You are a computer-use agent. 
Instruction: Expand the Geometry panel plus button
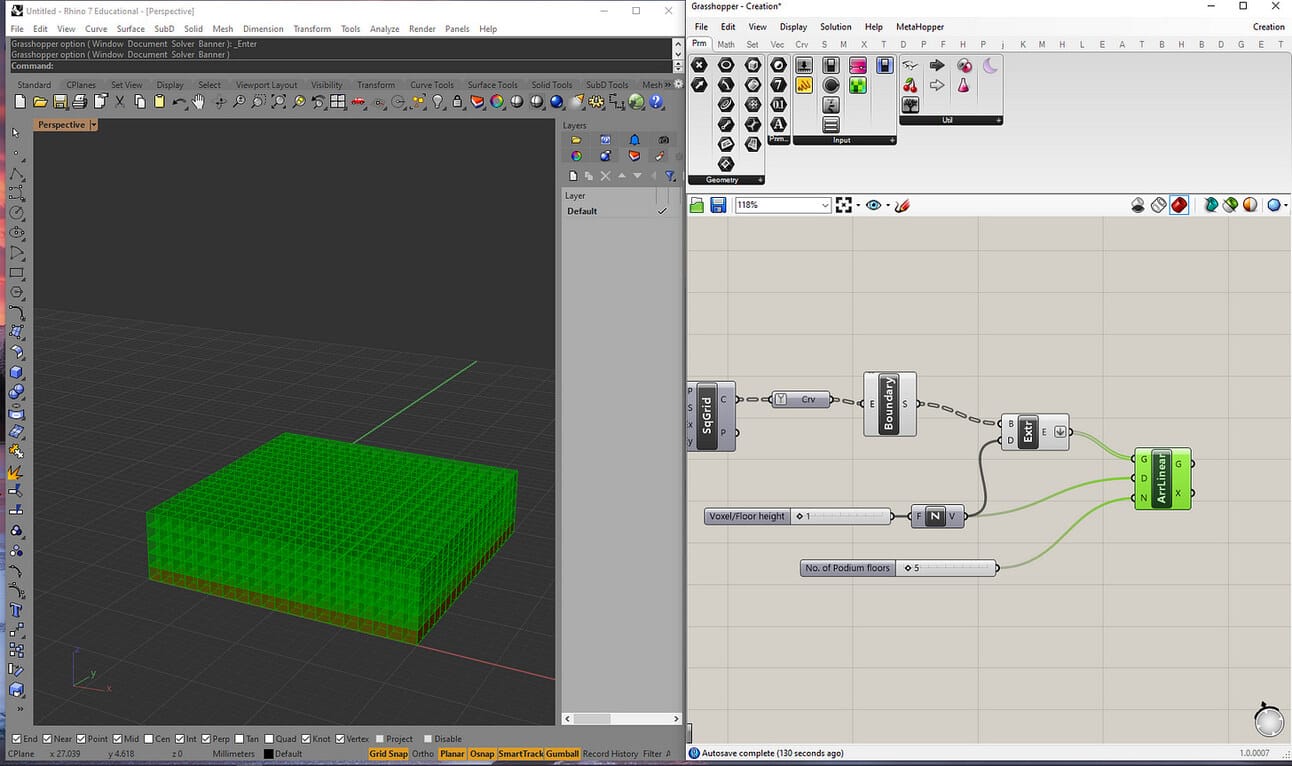pyautogui.click(x=760, y=180)
